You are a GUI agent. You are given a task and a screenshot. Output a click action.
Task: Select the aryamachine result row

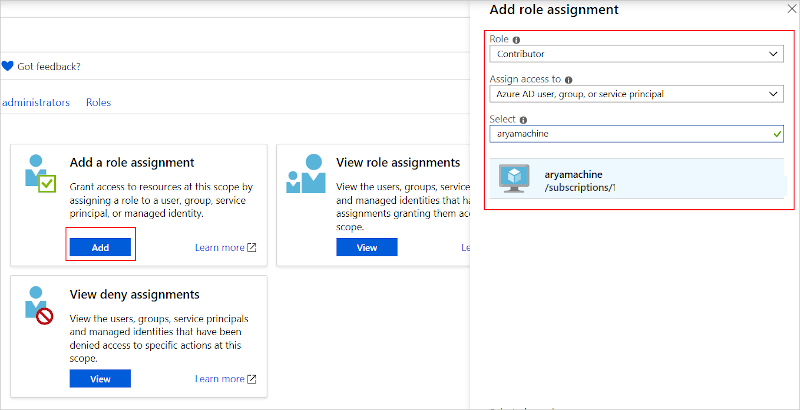pyautogui.click(x=636, y=178)
